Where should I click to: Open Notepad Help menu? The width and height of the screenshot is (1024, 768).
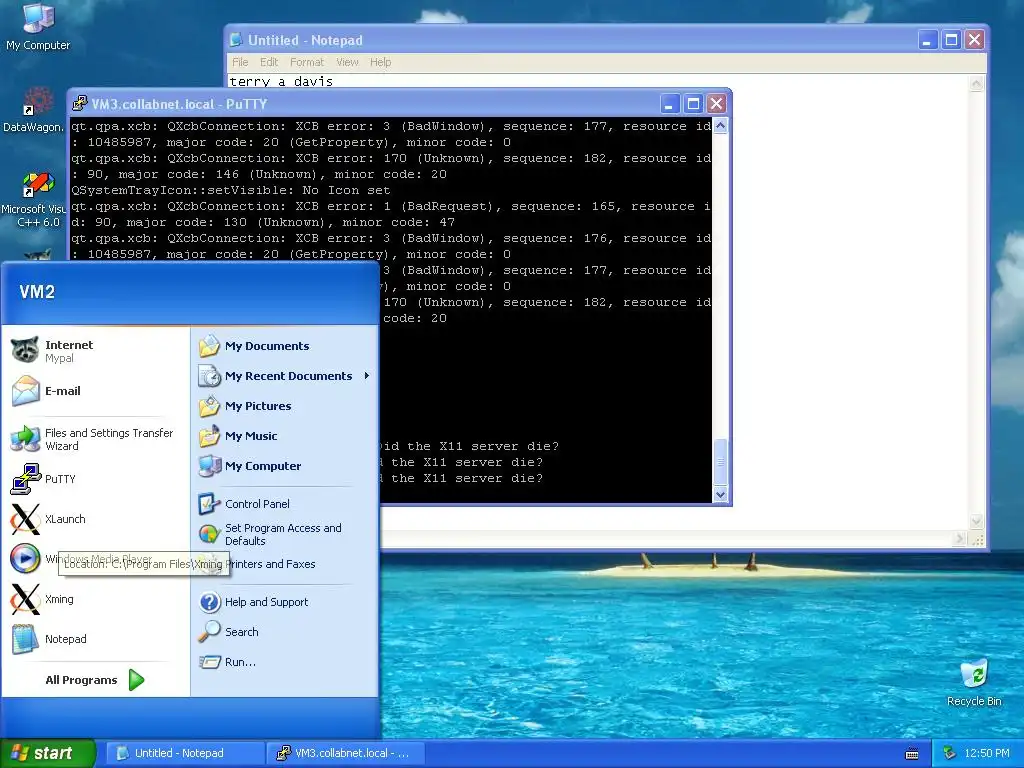coord(381,62)
